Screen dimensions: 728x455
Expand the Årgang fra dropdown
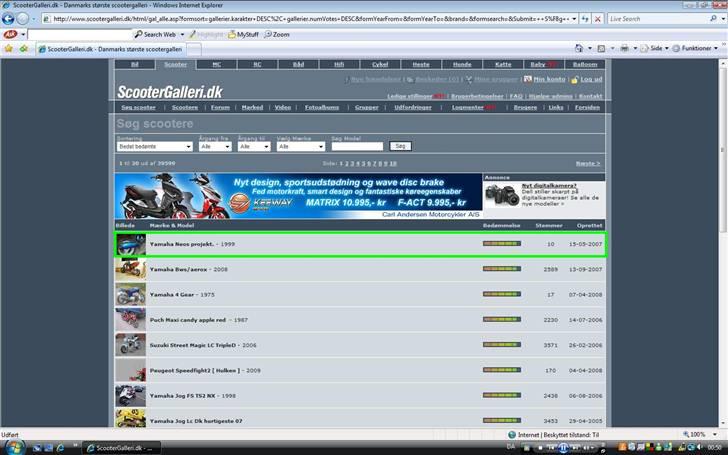coord(215,146)
